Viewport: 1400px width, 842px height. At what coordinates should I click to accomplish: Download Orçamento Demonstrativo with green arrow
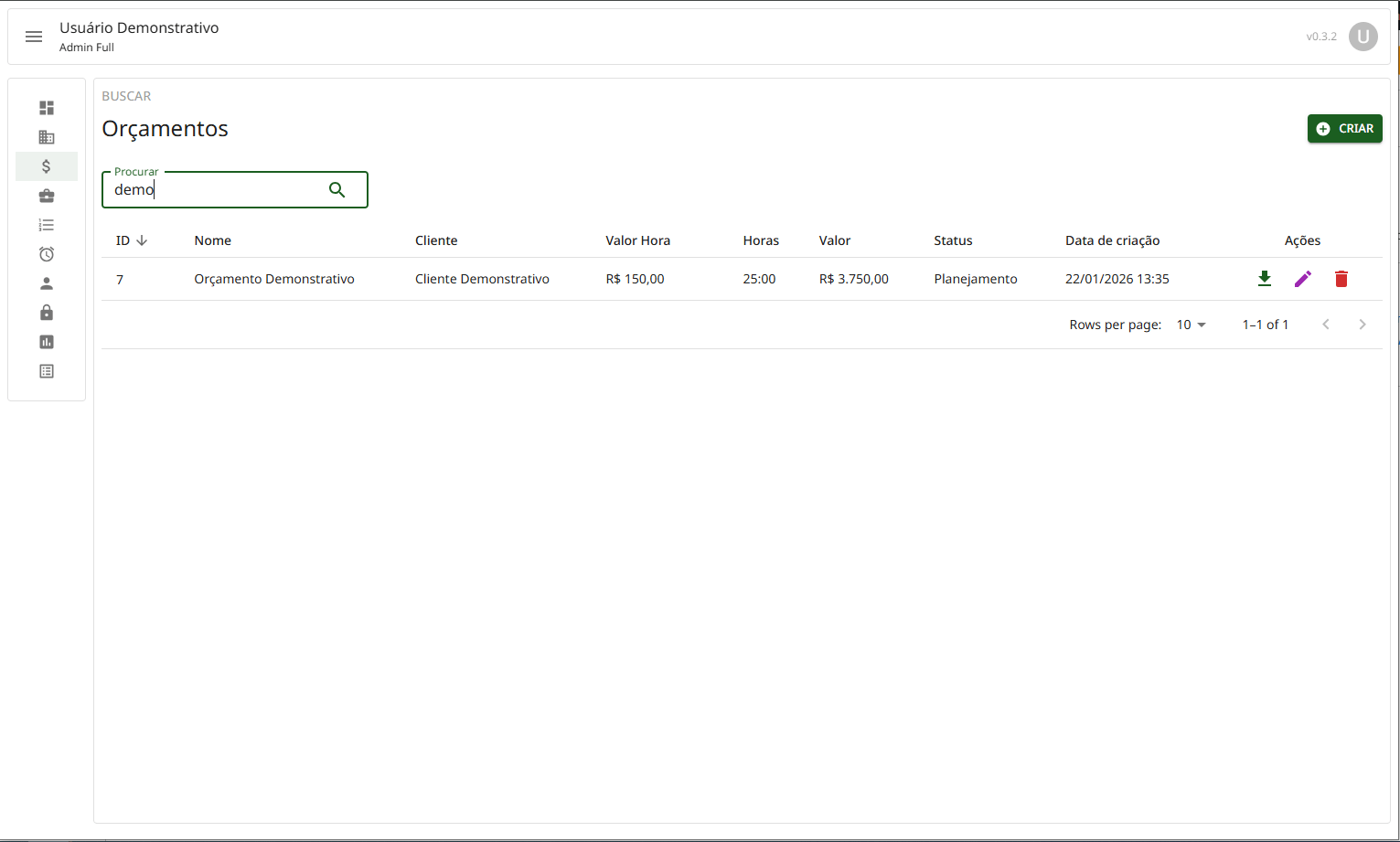pos(1265,279)
